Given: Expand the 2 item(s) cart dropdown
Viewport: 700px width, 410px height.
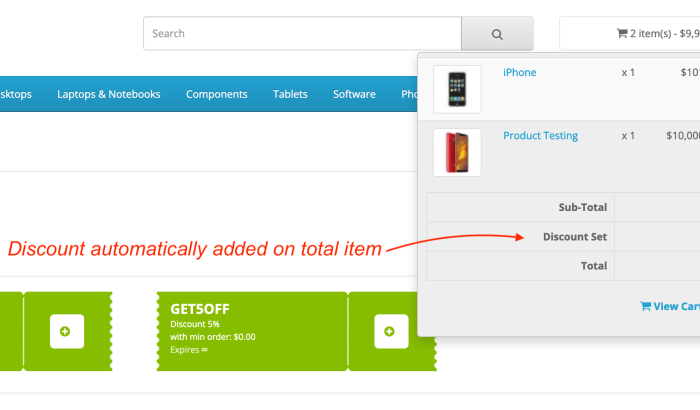Looking at the screenshot, I should (629, 33).
